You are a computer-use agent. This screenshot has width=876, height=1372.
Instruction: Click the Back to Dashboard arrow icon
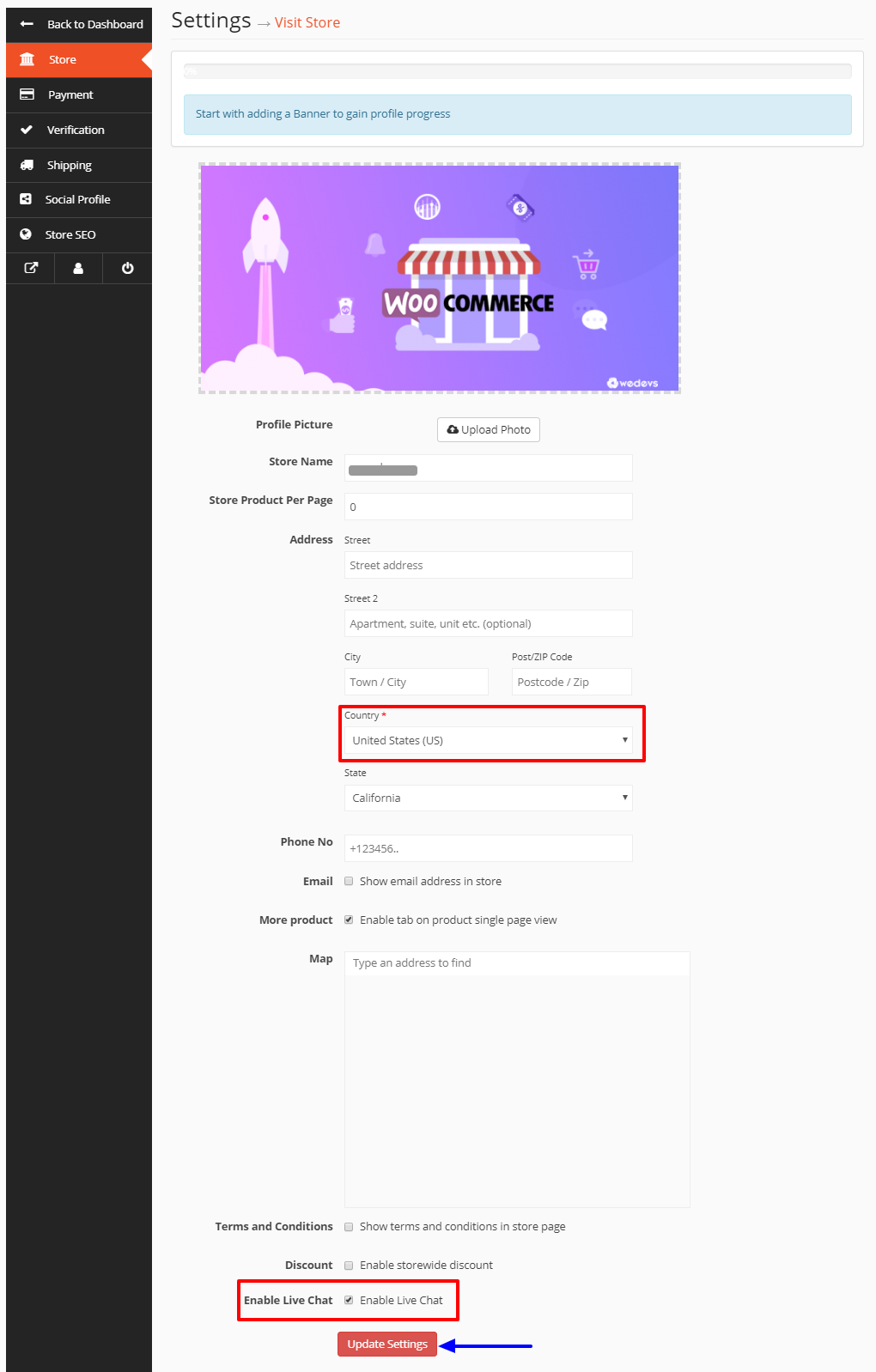tap(27, 24)
